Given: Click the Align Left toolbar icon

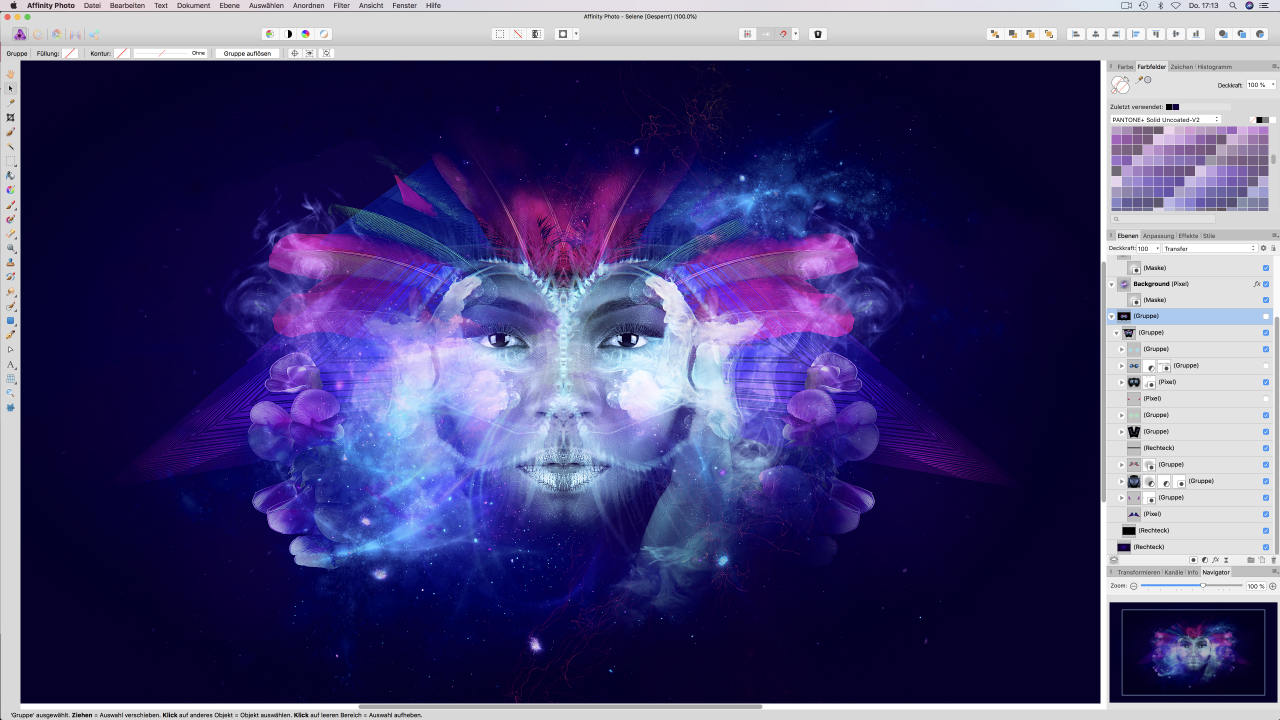Looking at the screenshot, I should coord(1077,34).
